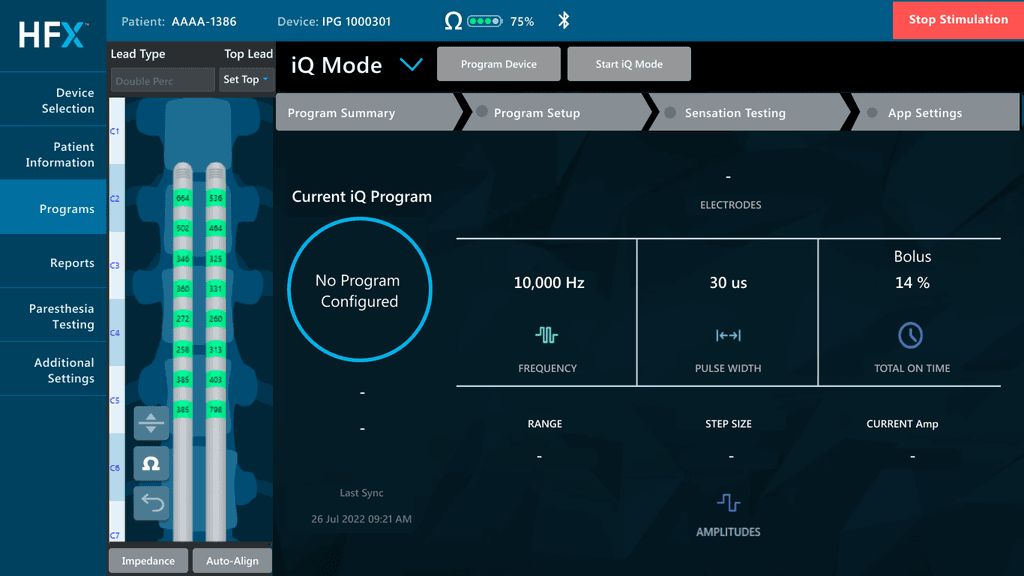This screenshot has width=1024, height=576.
Task: Click the battery level indicator
Action: tap(485, 22)
